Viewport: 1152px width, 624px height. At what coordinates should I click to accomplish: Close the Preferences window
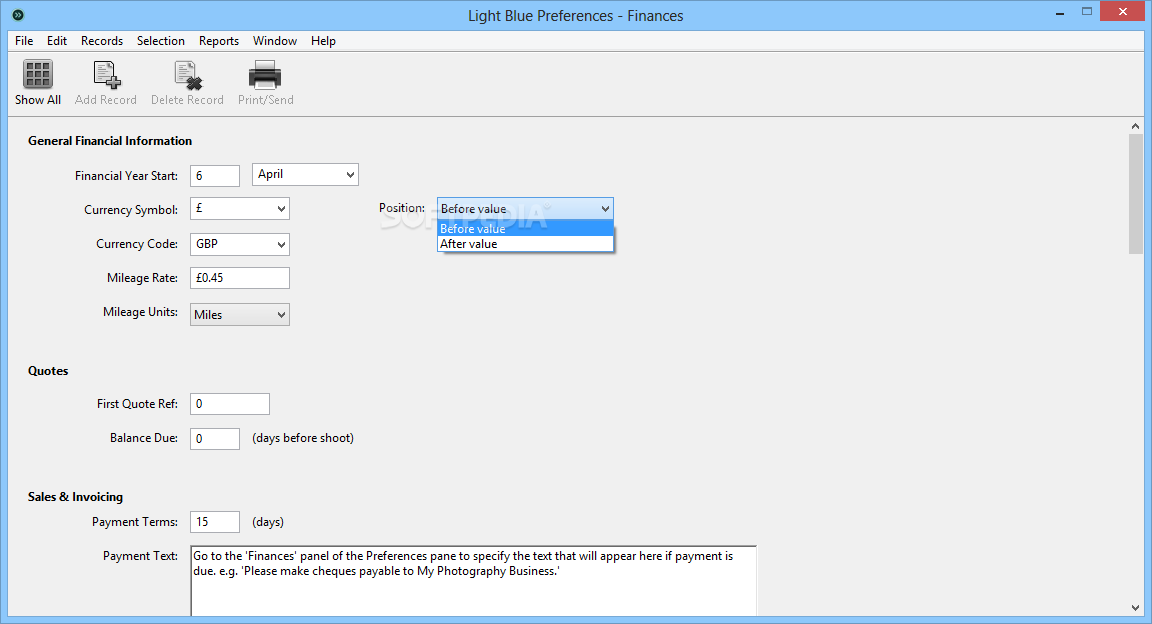click(x=1123, y=12)
